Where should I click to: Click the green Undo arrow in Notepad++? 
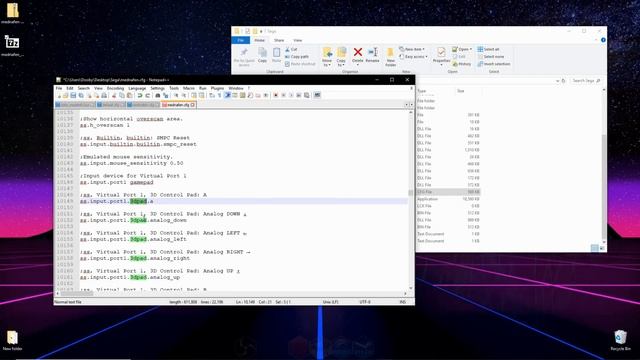tap(139, 96)
